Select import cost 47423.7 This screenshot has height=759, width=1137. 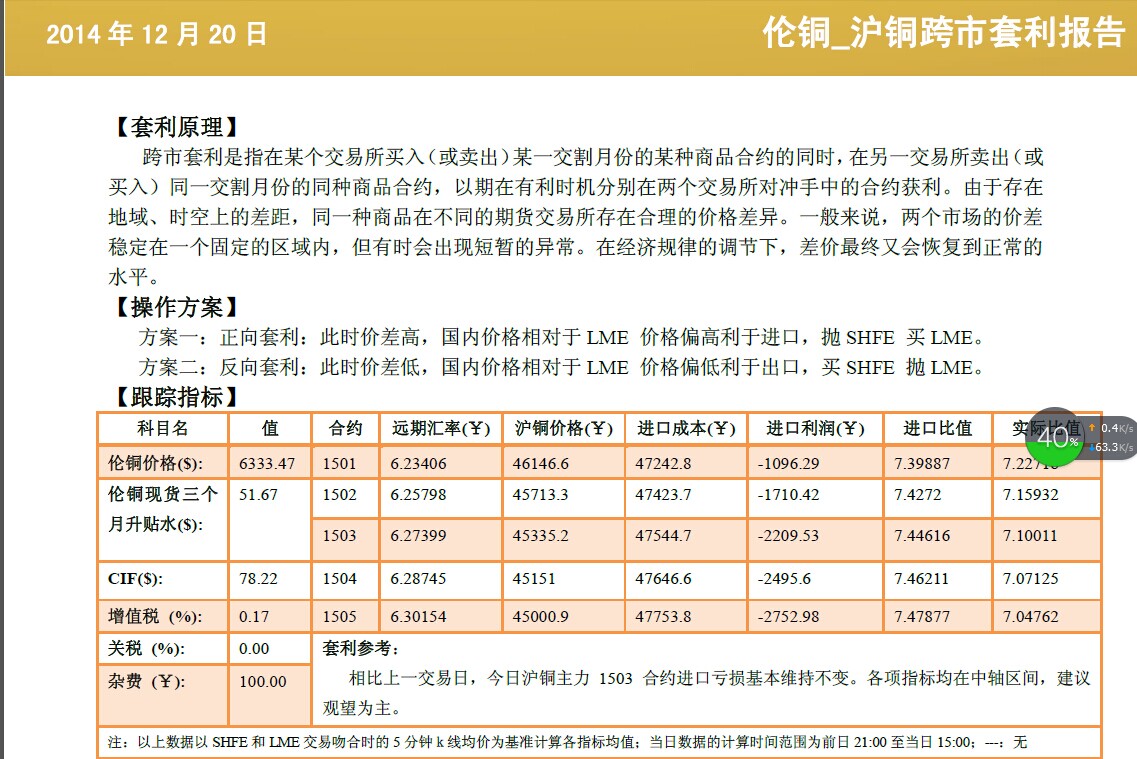[x=663, y=494]
